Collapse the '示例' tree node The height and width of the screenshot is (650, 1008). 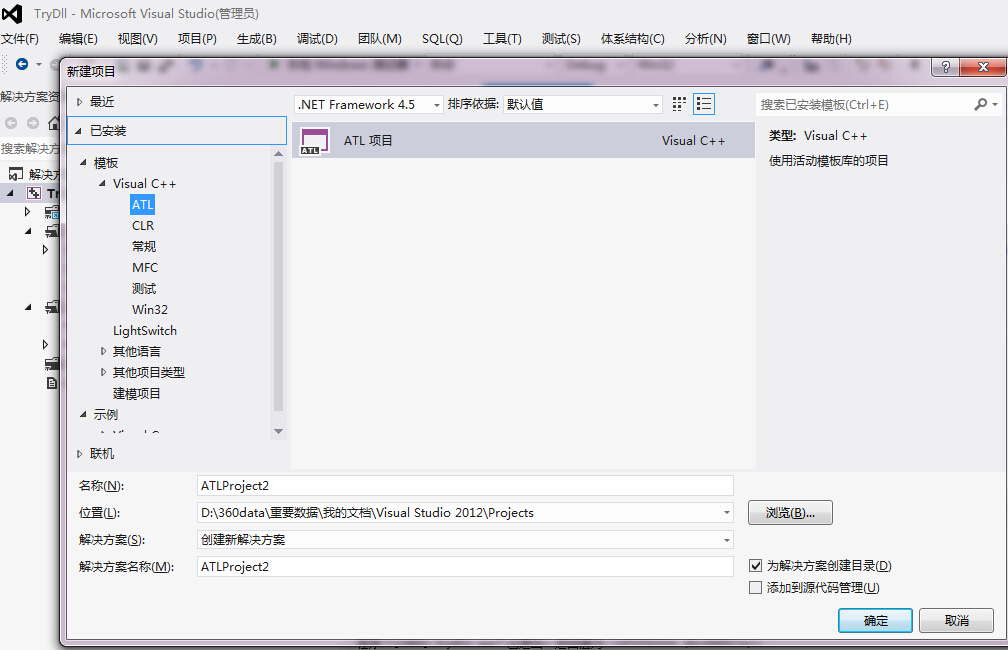point(83,415)
